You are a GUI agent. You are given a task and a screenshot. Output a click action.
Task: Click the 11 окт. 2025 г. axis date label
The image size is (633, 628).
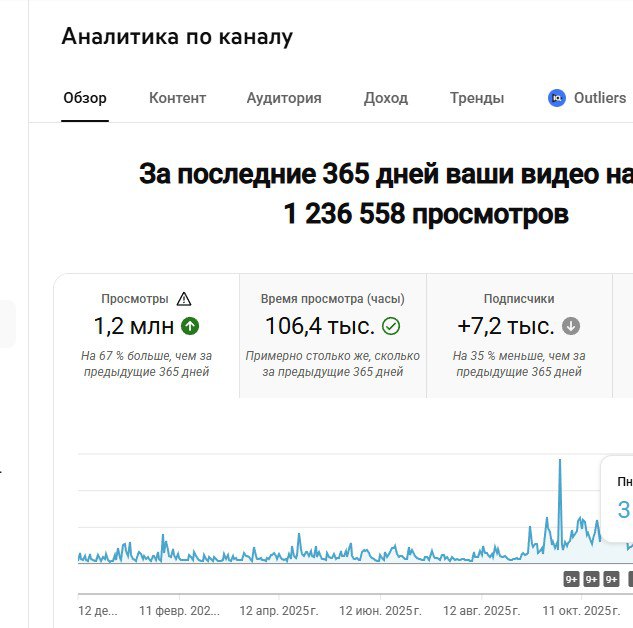point(581,609)
